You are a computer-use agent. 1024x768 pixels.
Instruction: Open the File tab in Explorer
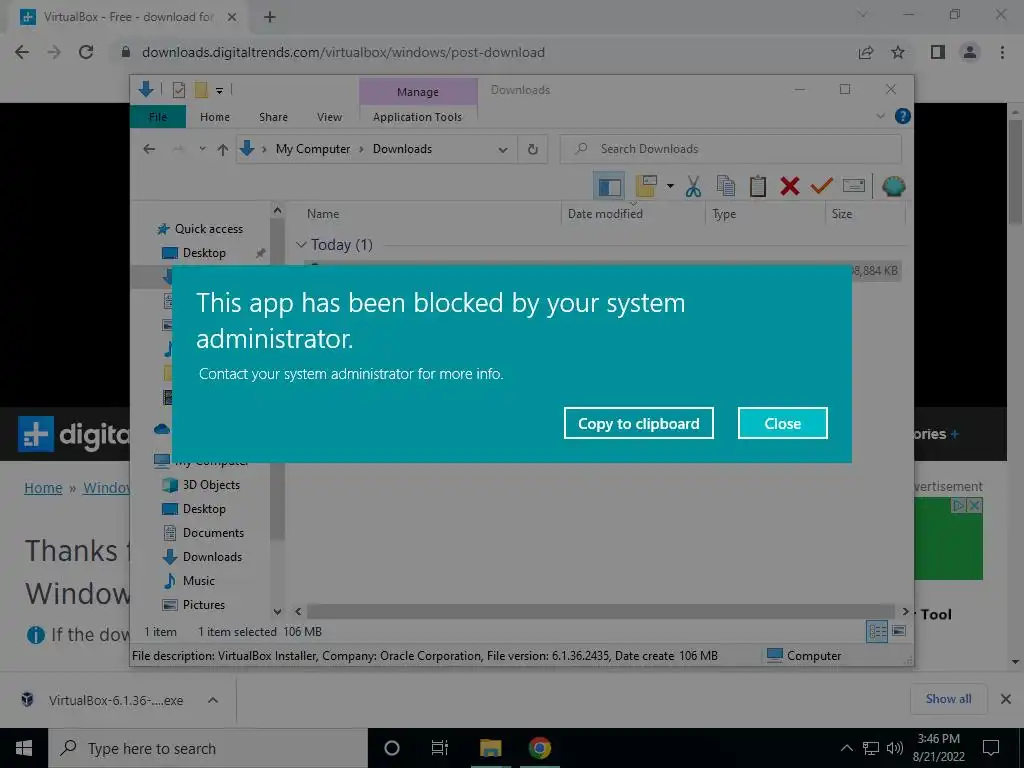point(158,117)
